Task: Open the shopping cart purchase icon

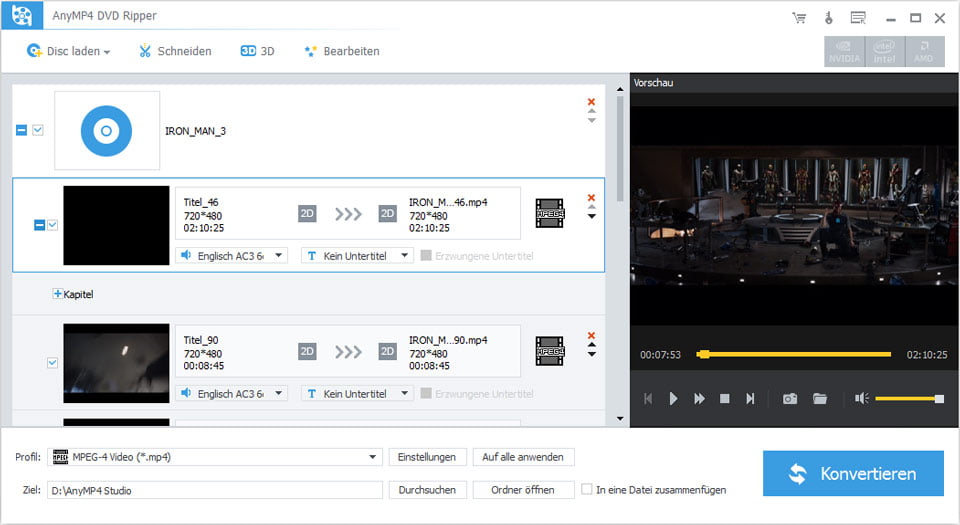Action: click(x=799, y=18)
